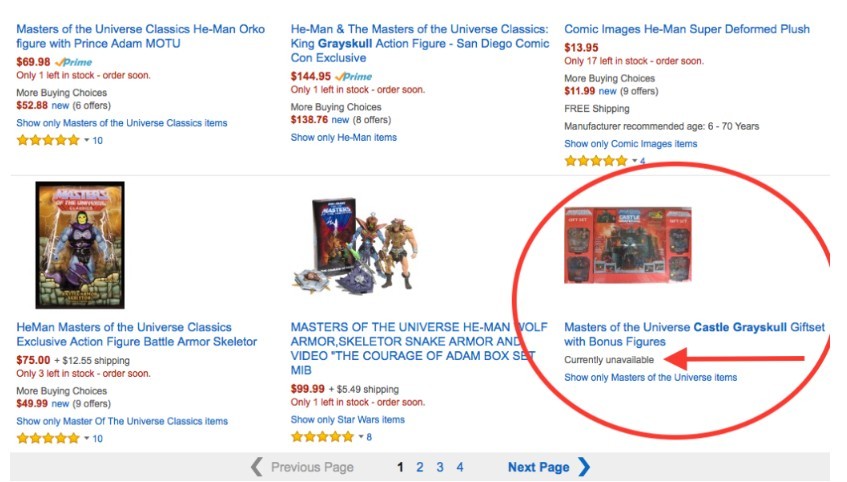Go to results page 3
The width and height of the screenshot is (847, 482).
coord(440,467)
